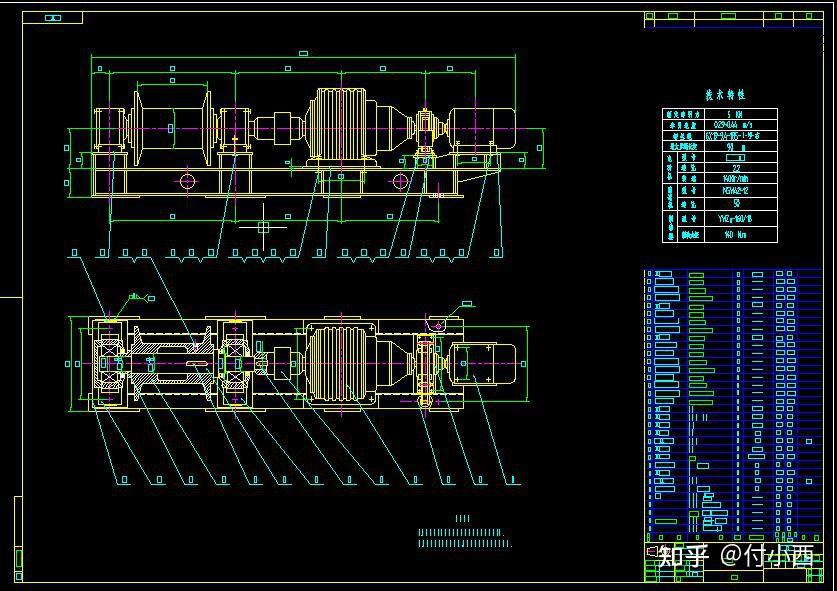Click the electric motor in the top view
The height and width of the screenshot is (591, 837).
[x=484, y=364]
